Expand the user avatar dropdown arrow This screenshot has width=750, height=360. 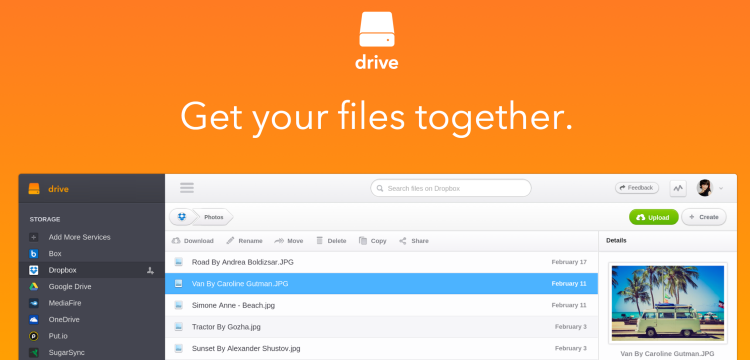[x=721, y=189]
